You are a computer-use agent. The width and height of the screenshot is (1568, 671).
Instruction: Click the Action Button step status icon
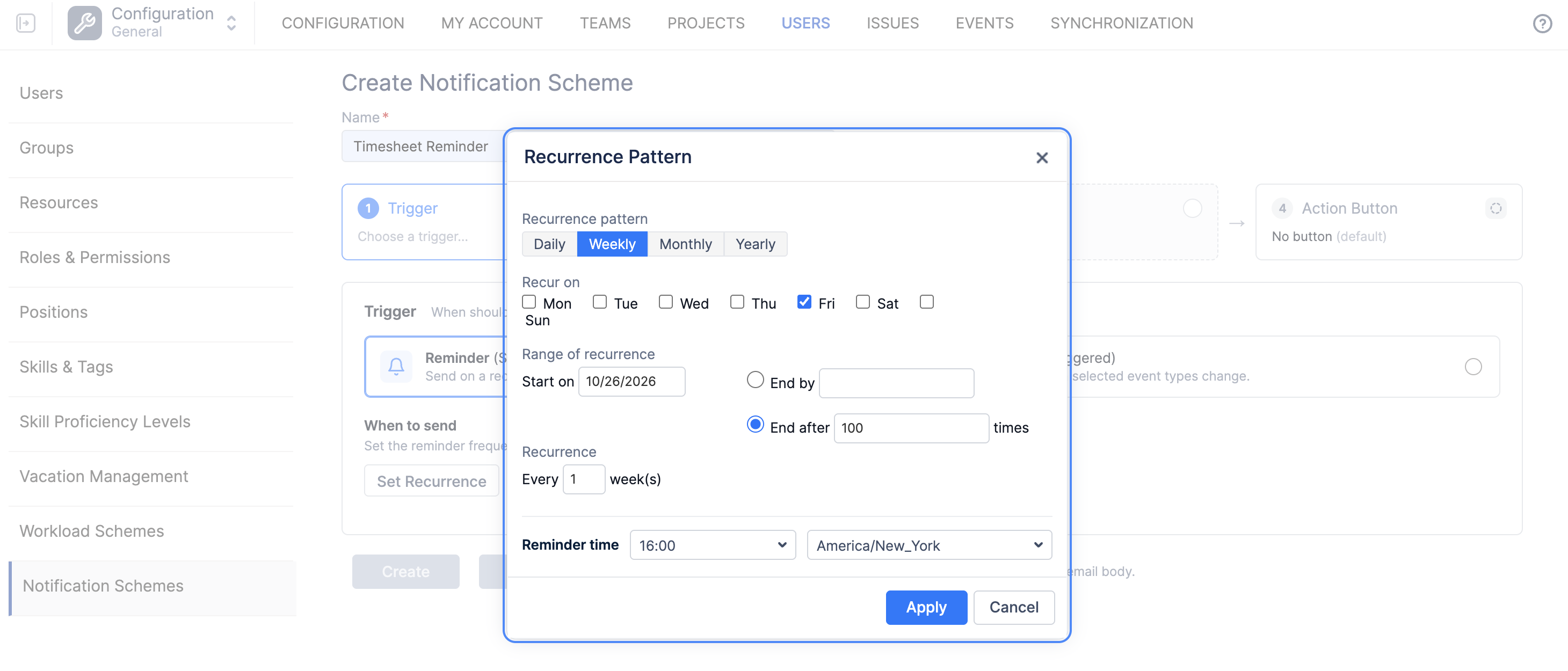(x=1496, y=208)
